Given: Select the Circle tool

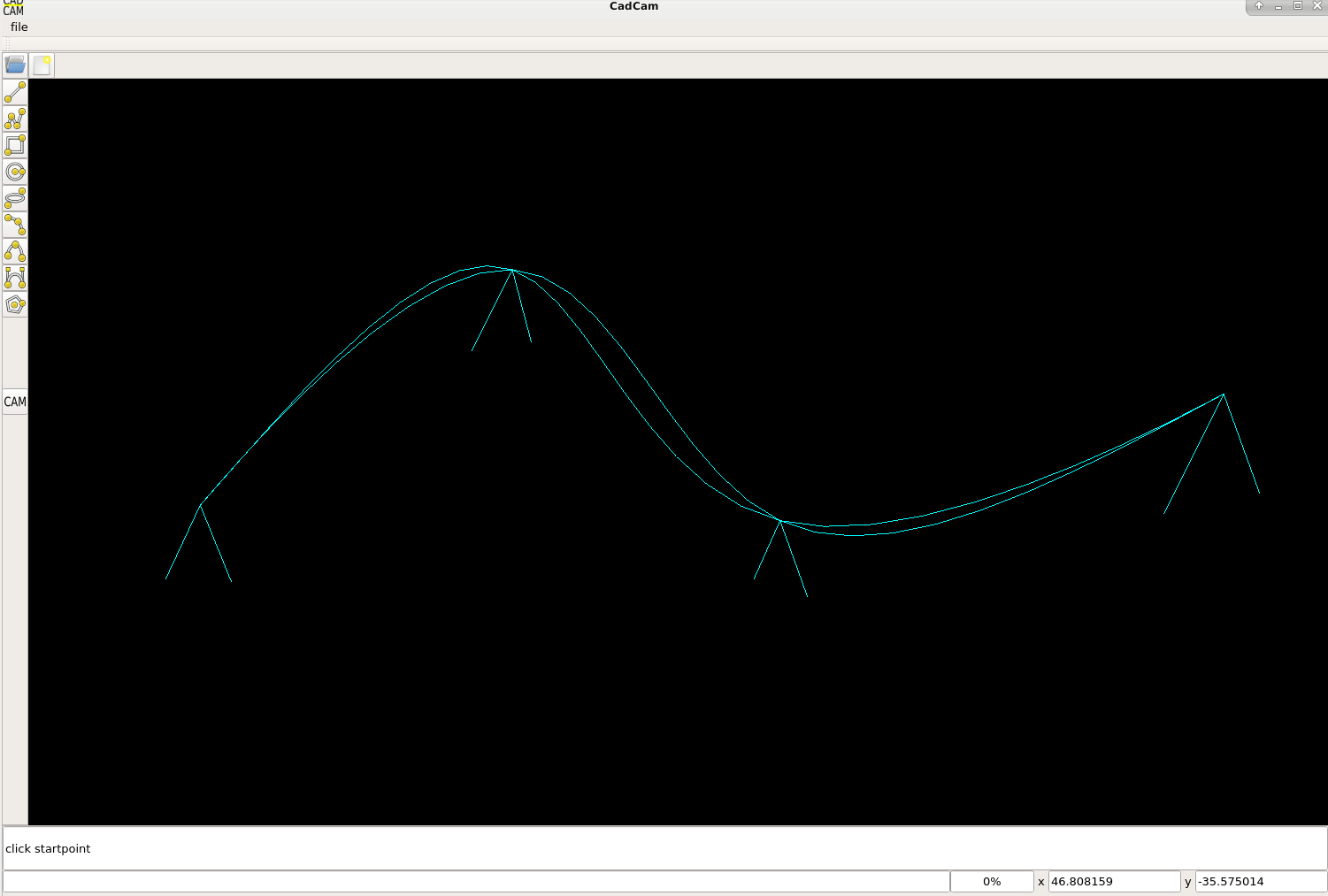Looking at the screenshot, I should tap(15, 172).
